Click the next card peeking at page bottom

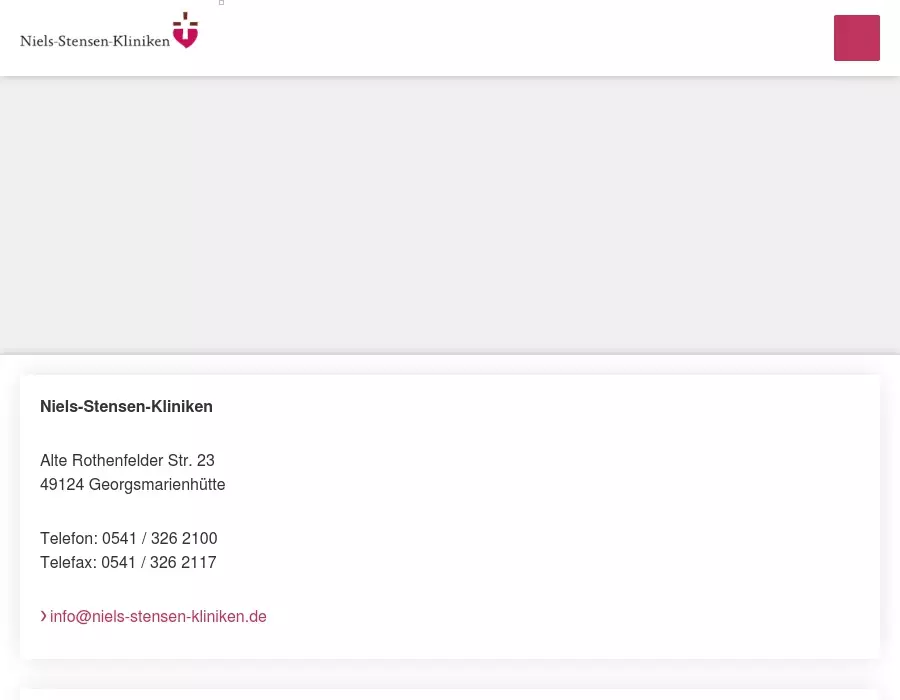pyautogui.click(x=450, y=694)
